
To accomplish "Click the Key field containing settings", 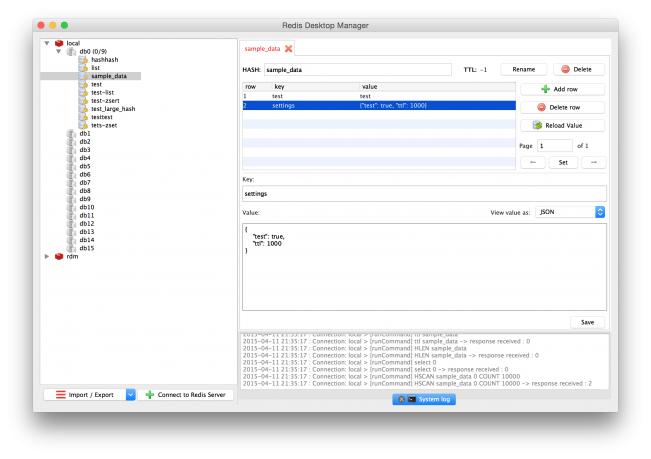I will (x=424, y=194).
